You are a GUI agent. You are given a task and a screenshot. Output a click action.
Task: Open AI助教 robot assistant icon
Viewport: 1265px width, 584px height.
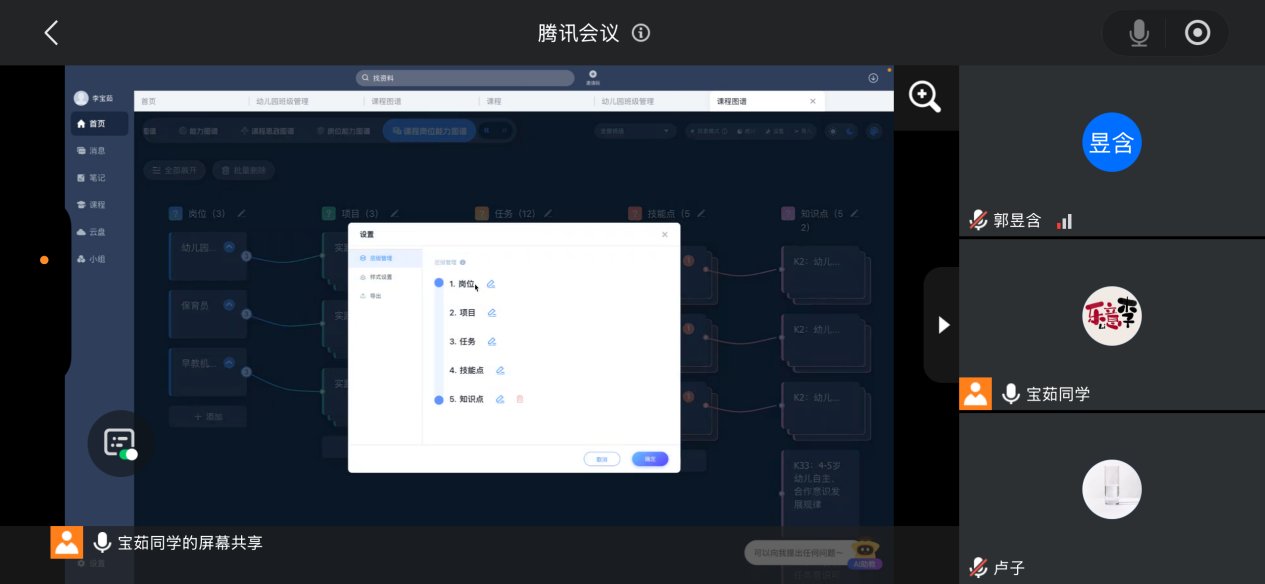point(864,552)
